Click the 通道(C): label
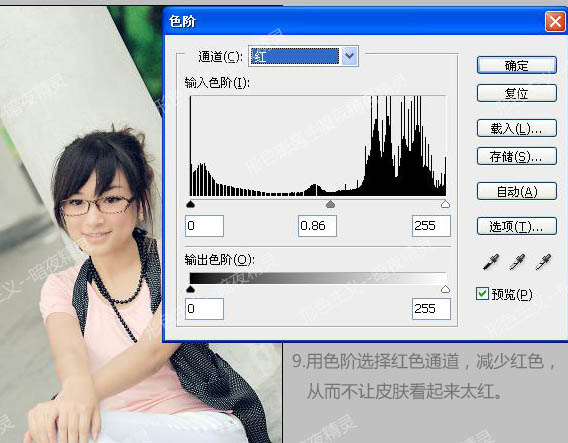The image size is (568, 443). point(220,57)
